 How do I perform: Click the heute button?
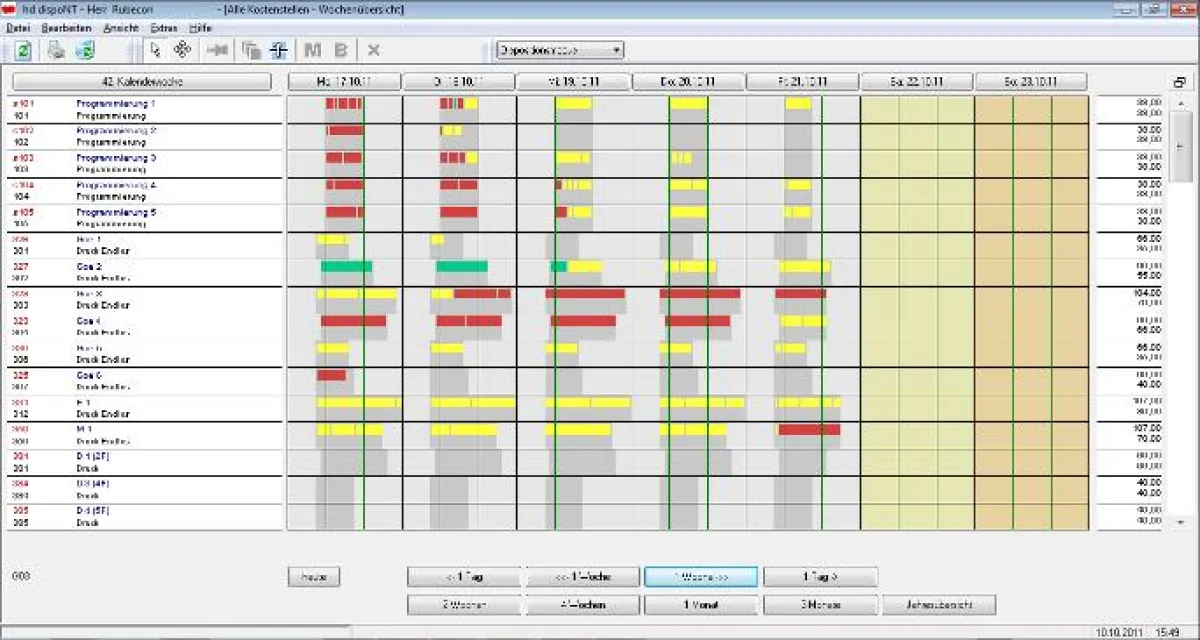click(x=313, y=576)
